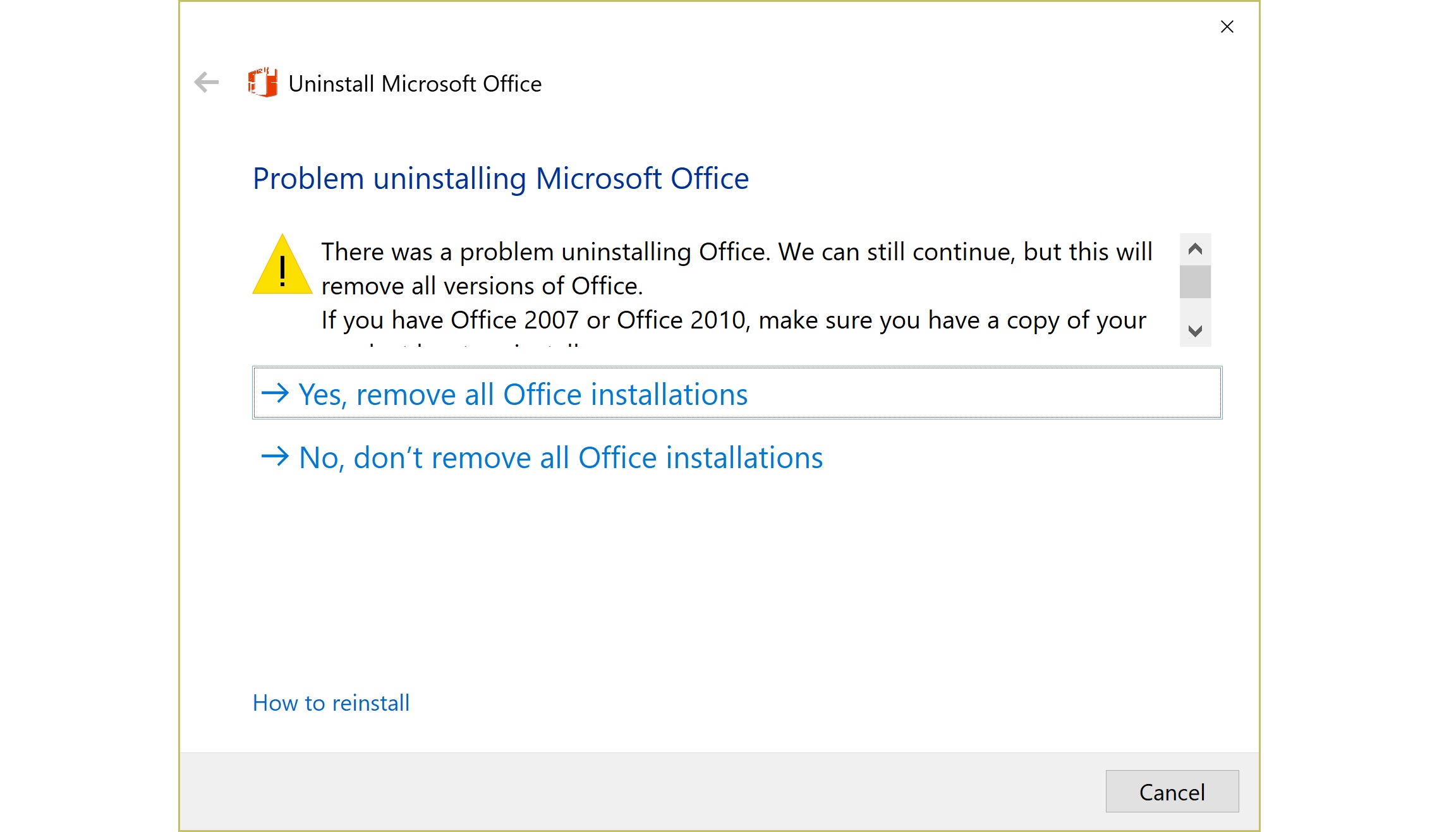
Task: Click the "remove all versions of Office" text line
Action: pos(482,286)
